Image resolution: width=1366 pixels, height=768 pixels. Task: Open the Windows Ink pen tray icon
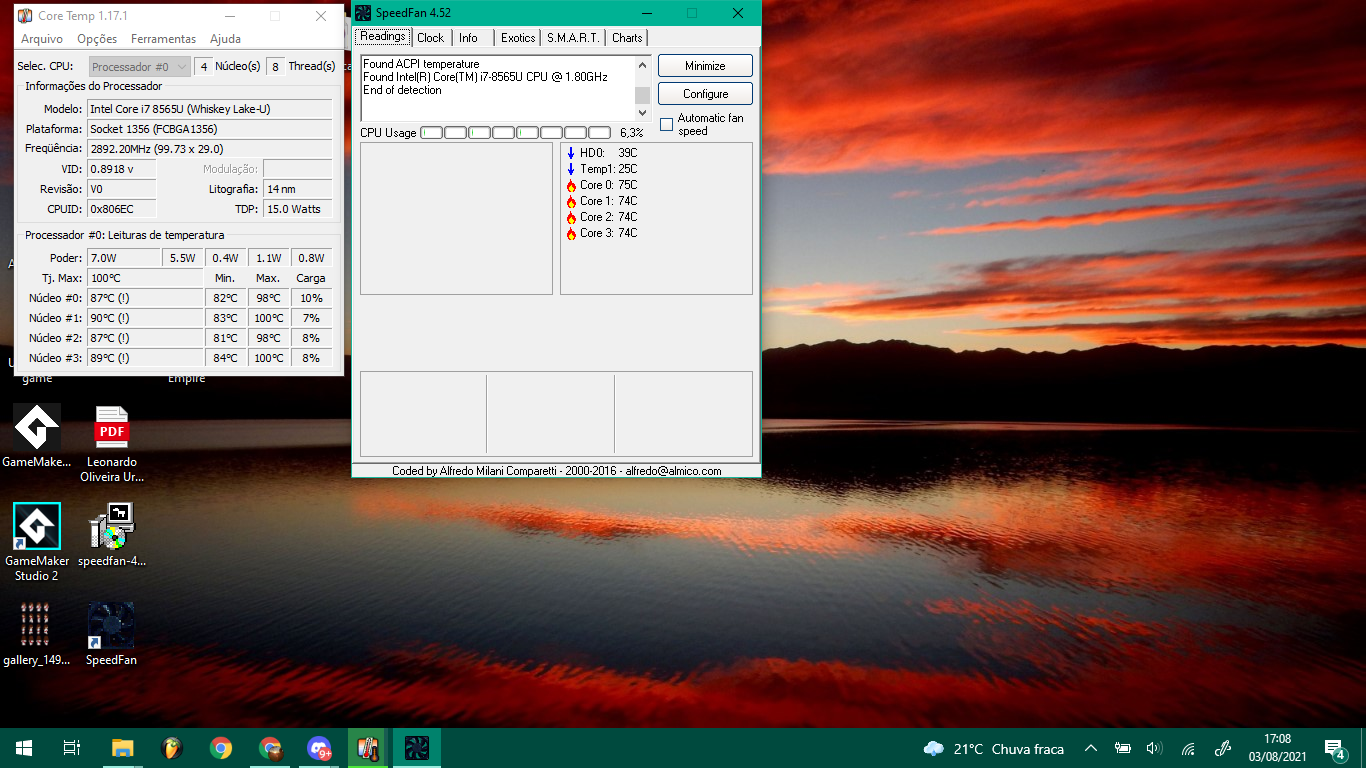(x=1222, y=748)
